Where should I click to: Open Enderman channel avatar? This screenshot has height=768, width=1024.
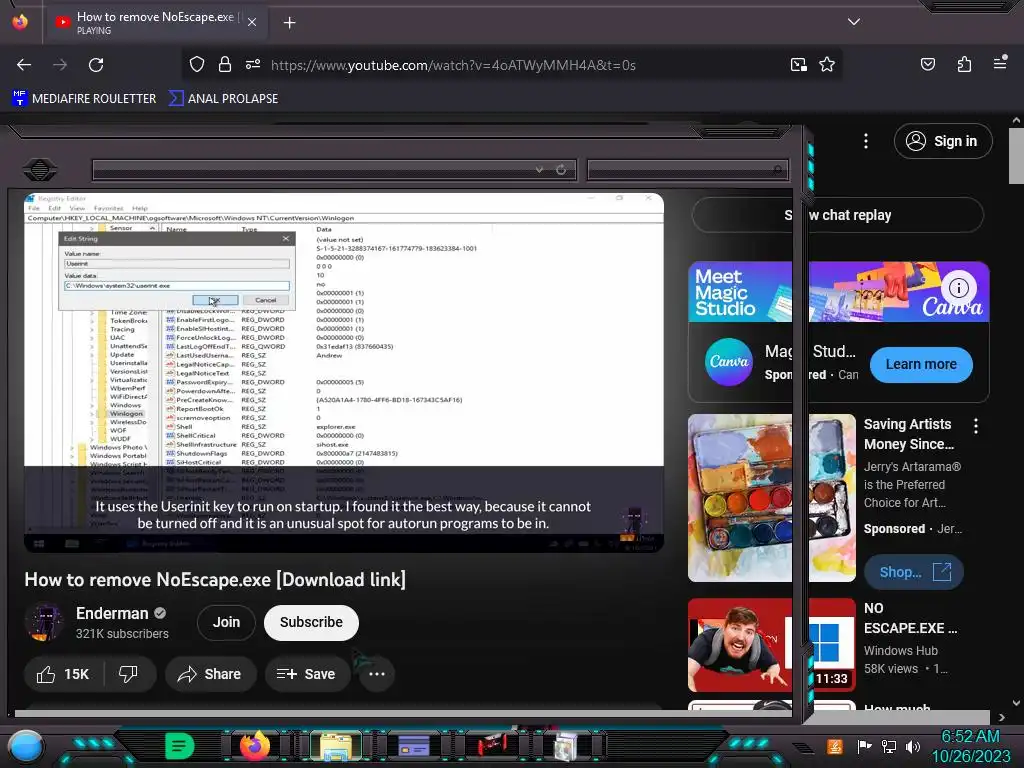pyautogui.click(x=44, y=622)
